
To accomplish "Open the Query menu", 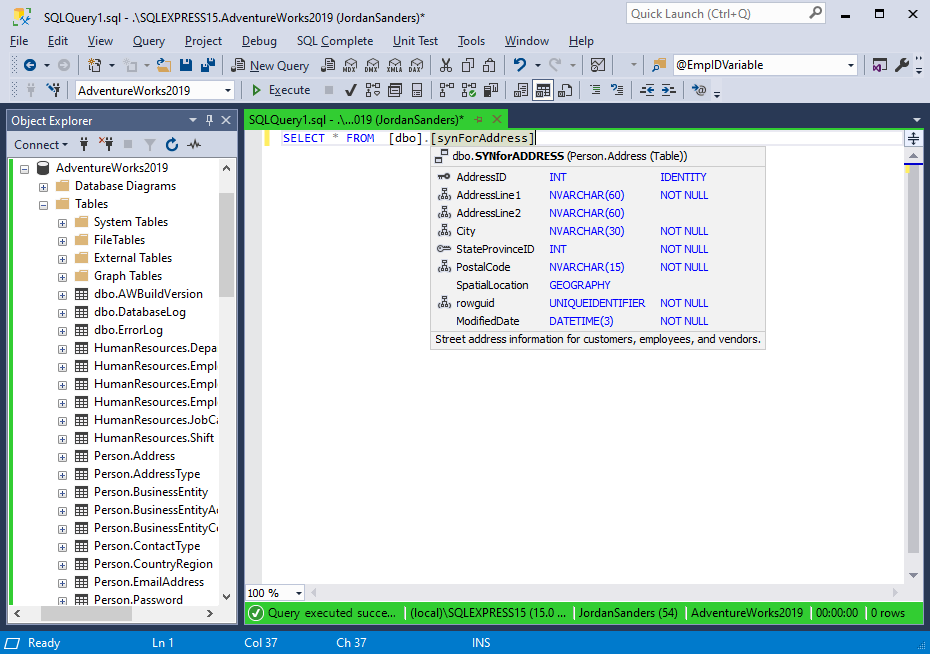I will [149, 41].
